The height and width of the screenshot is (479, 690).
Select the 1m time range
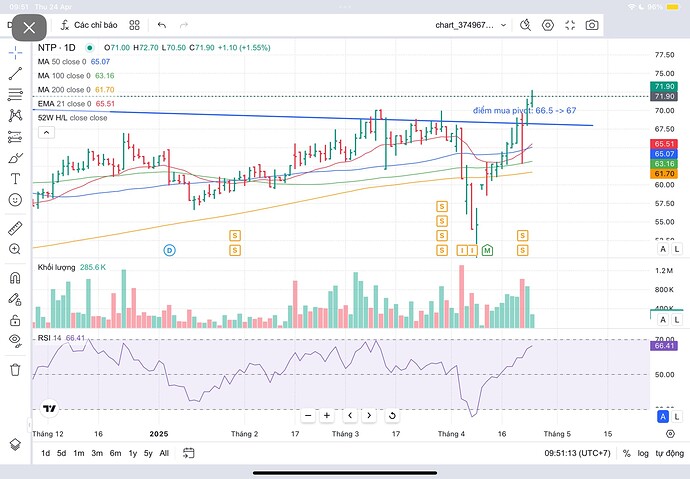pos(79,453)
